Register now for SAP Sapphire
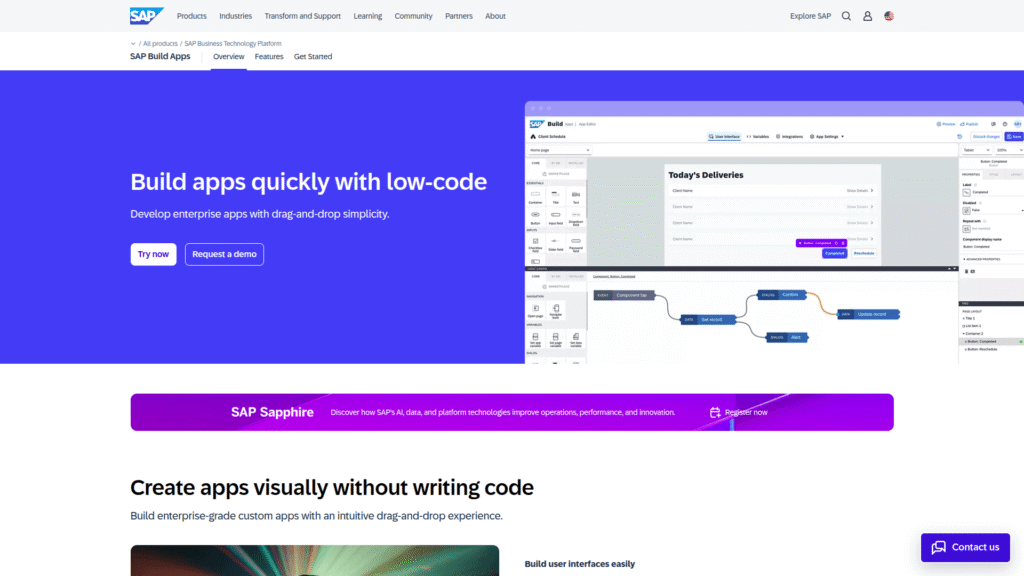Image resolution: width=1024 pixels, height=576 pixels. [x=748, y=411]
